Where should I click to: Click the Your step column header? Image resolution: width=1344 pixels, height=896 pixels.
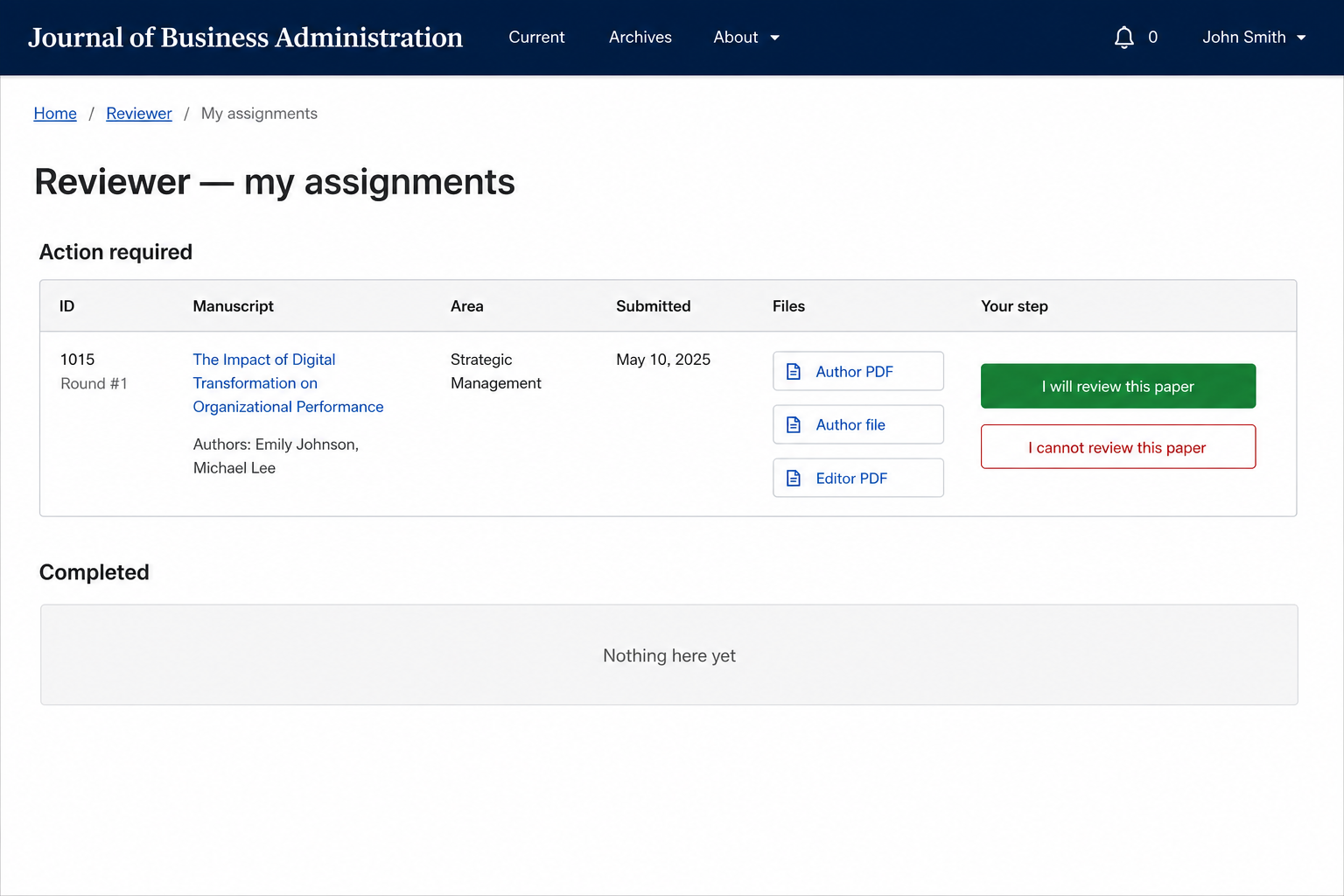pyautogui.click(x=1014, y=306)
